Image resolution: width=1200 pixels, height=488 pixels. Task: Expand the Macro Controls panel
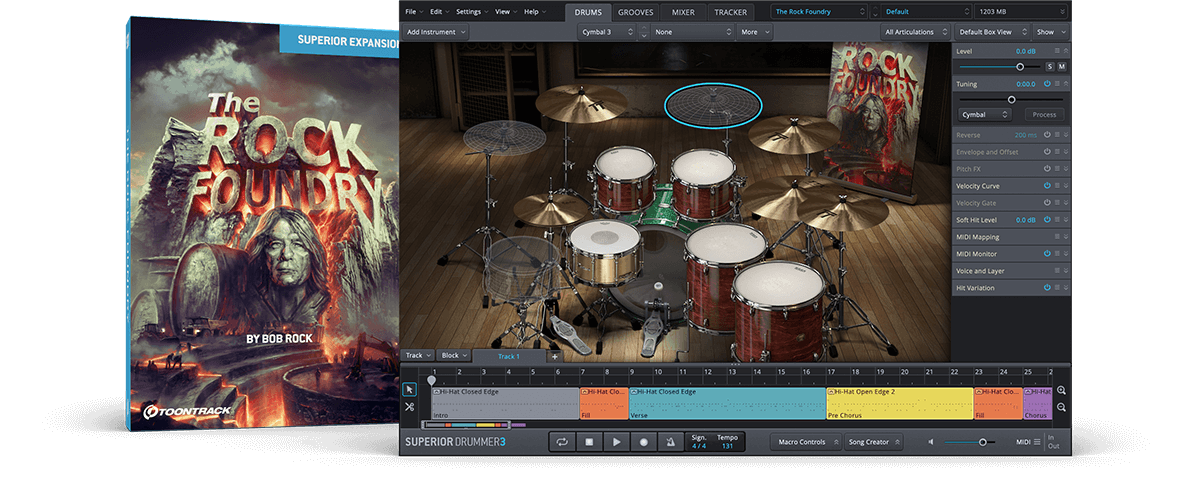[x=806, y=442]
